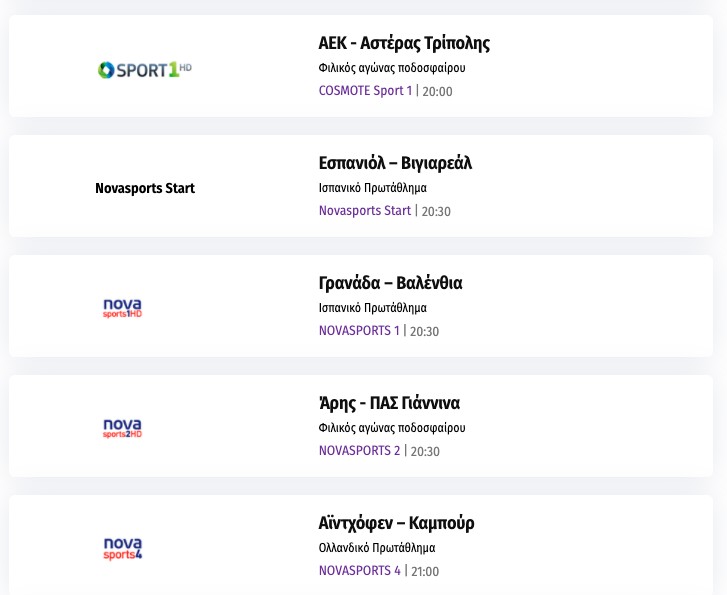Select the purple COSMOTE Sport 1 channel link
727x595 pixels.
(365, 91)
